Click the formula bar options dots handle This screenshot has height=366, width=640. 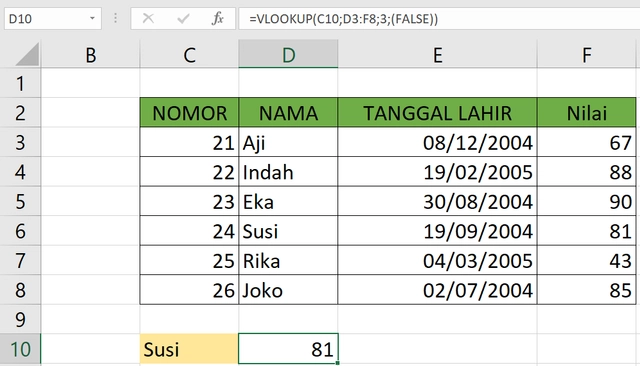(x=116, y=18)
